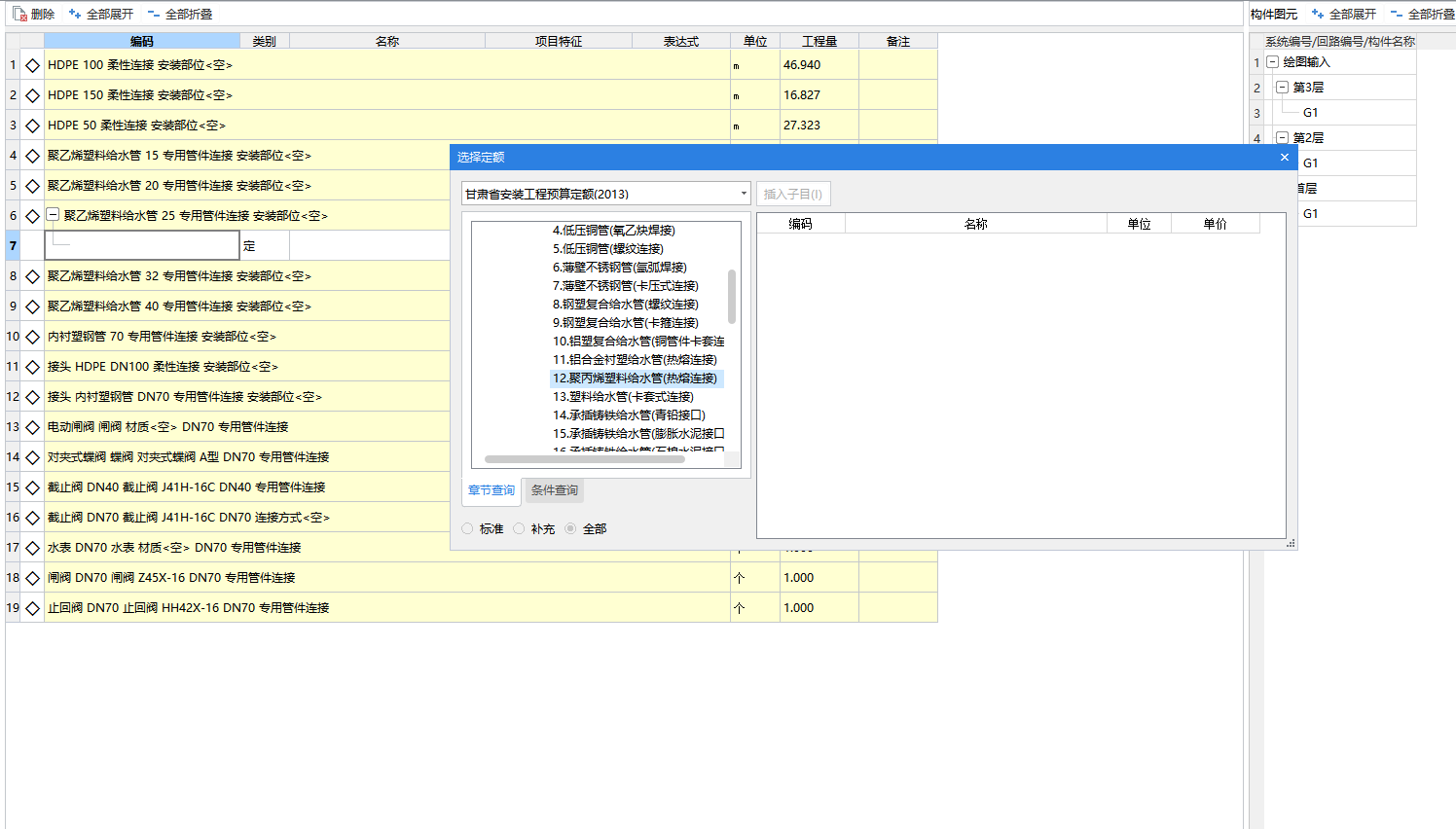This screenshot has height=829, width=1456.
Task: Click the 删除 delete icon in the toolbar
Action: click(x=19, y=14)
